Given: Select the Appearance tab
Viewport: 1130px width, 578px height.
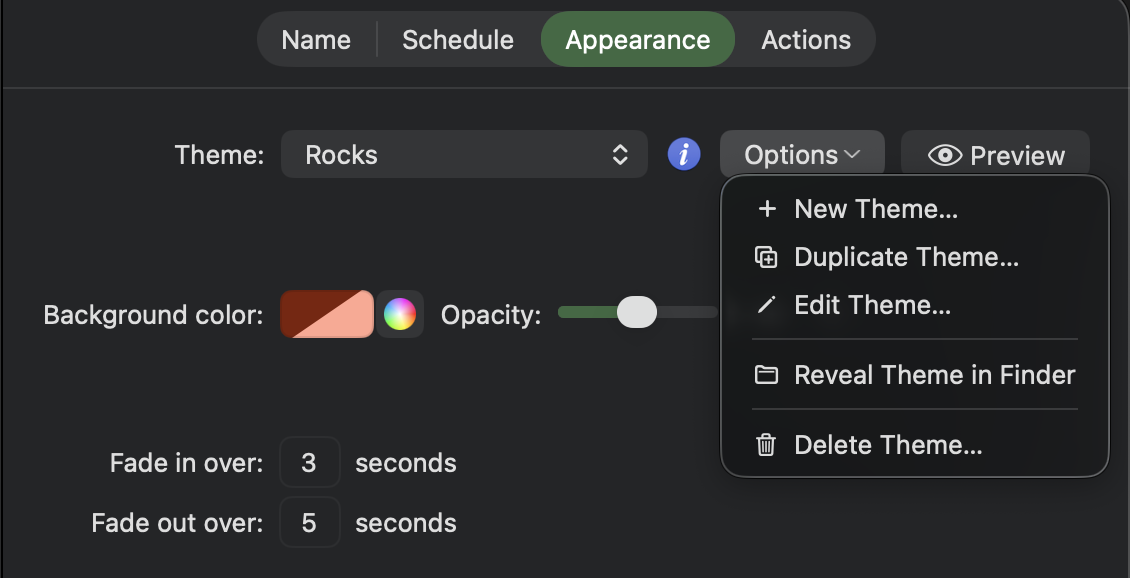Looking at the screenshot, I should click(638, 40).
